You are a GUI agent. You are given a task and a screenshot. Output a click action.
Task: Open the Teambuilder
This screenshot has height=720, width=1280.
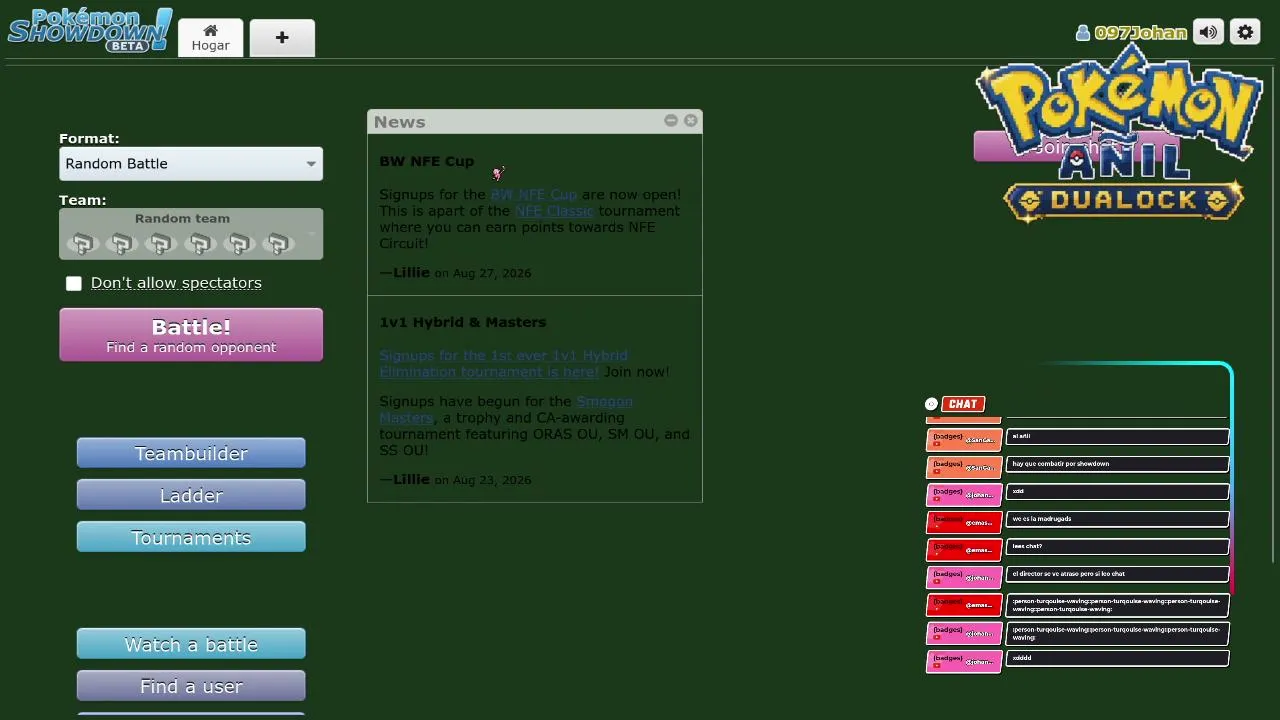(191, 454)
